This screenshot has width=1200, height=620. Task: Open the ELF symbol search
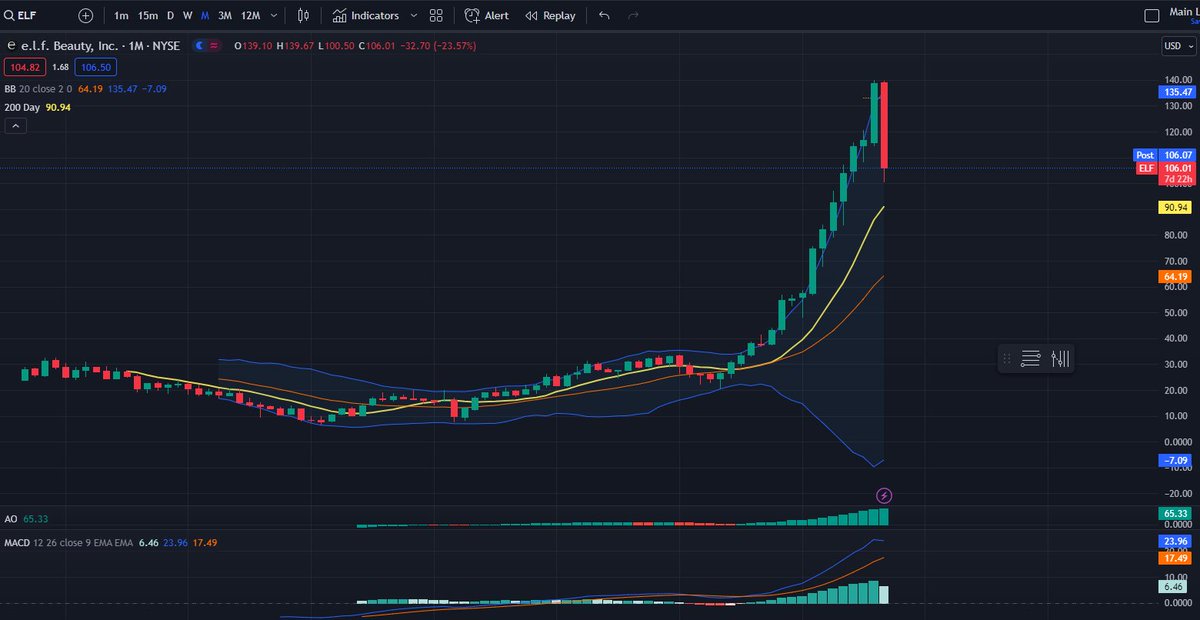pos(20,15)
